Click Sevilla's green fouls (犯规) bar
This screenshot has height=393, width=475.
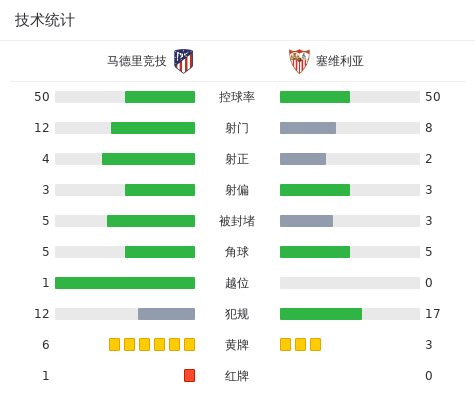(x=321, y=314)
